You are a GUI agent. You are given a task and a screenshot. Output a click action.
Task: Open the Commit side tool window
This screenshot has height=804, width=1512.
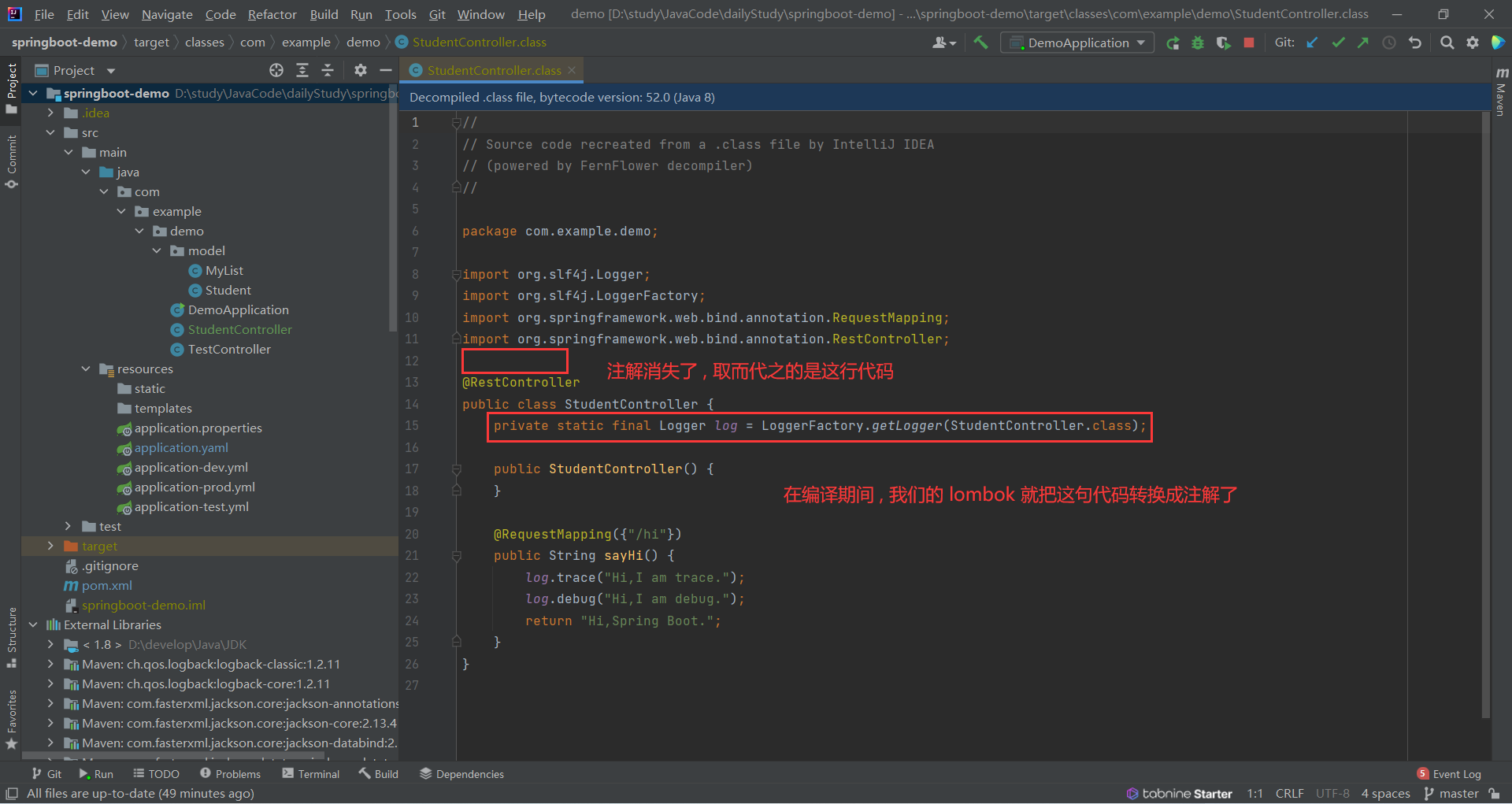11,161
